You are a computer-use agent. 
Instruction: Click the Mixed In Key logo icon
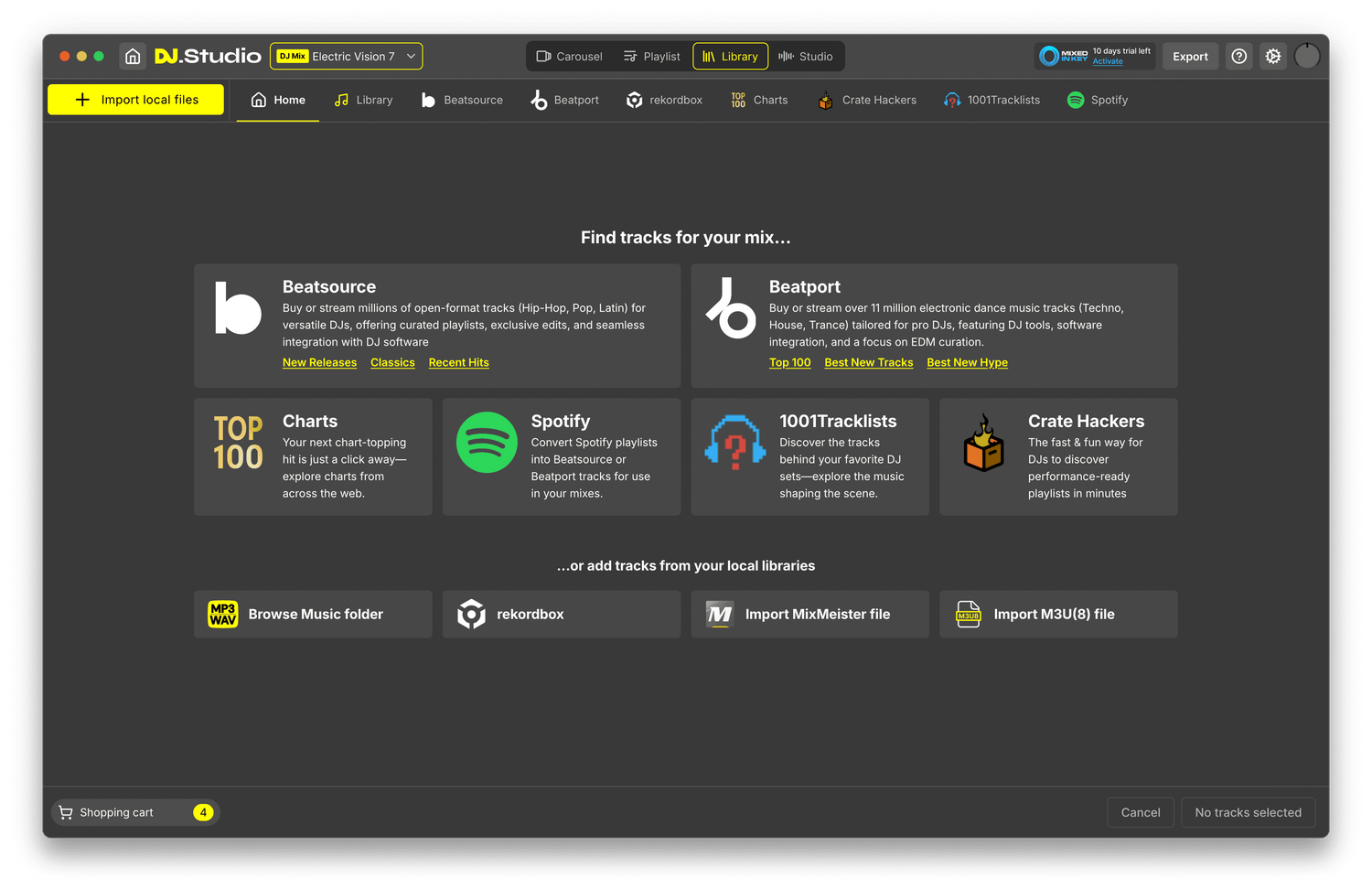coord(1050,57)
